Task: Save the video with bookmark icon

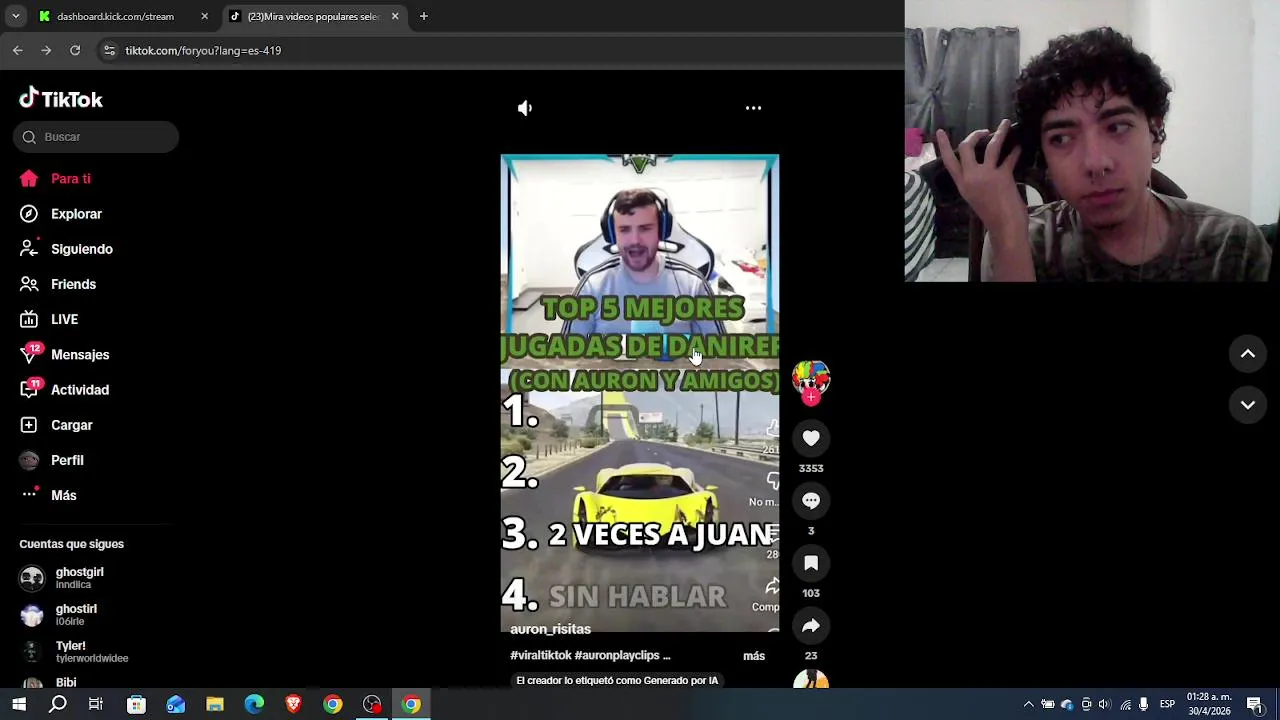Action: click(811, 563)
